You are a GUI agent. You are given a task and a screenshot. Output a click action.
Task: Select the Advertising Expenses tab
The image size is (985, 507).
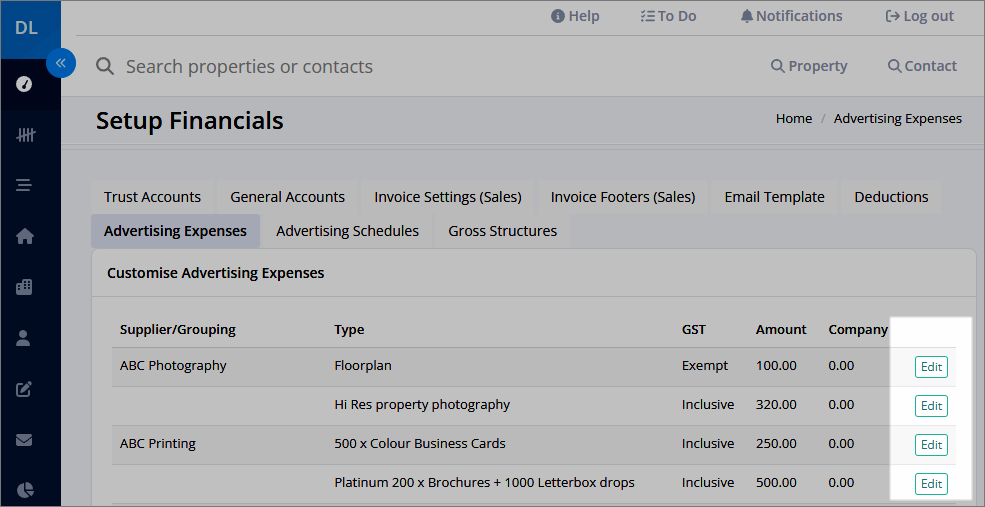tap(175, 231)
